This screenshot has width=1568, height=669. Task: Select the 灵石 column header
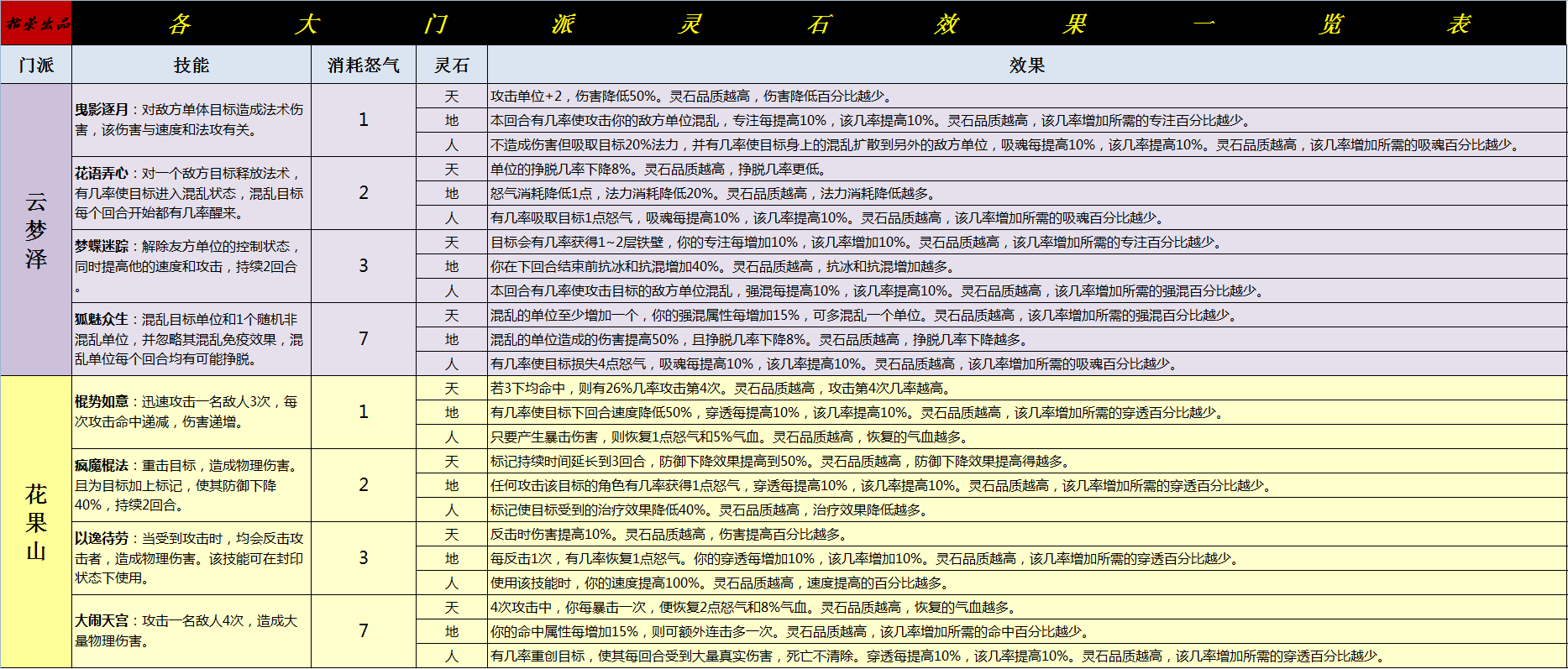point(452,65)
